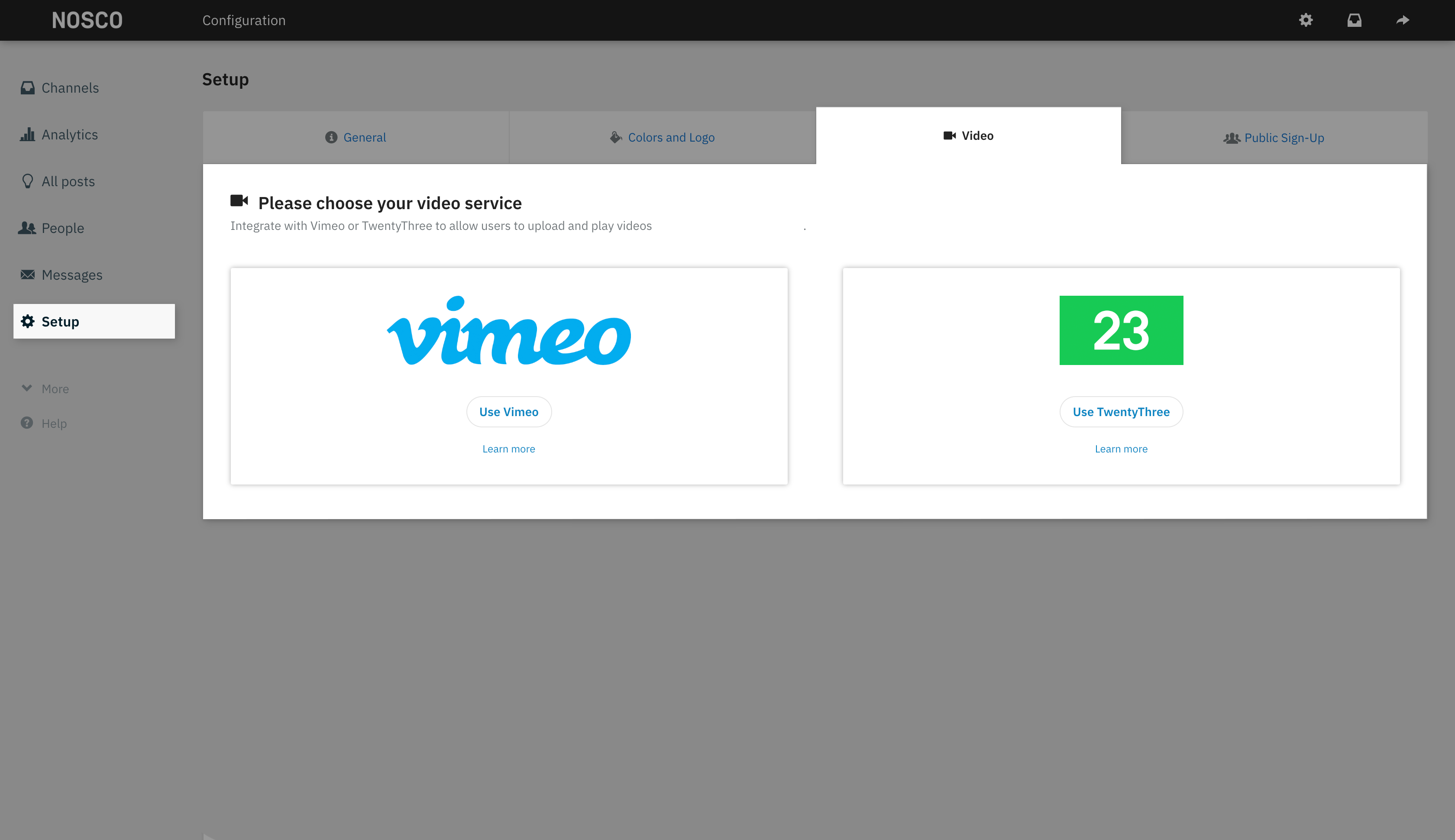Select Setup in sidebar
This screenshot has height=840, width=1455.
click(94, 321)
